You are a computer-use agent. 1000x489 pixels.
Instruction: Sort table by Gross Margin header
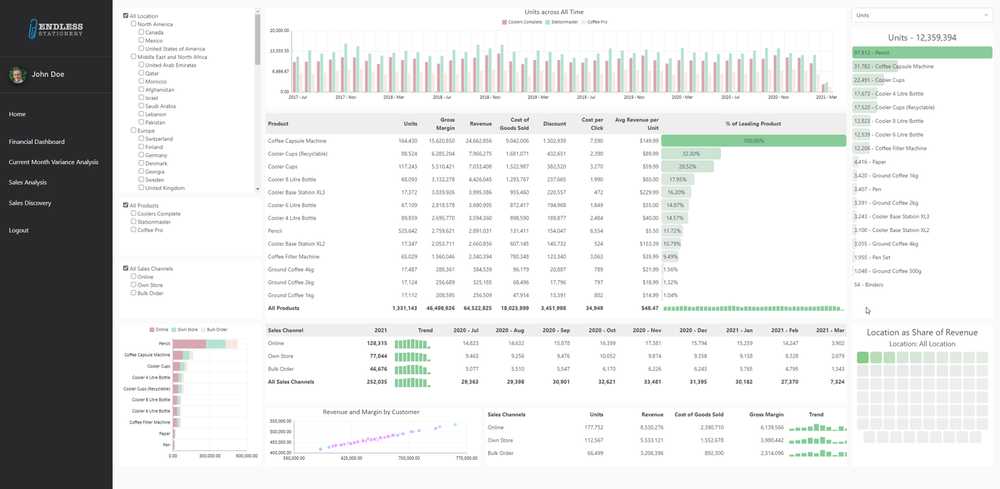click(x=446, y=124)
